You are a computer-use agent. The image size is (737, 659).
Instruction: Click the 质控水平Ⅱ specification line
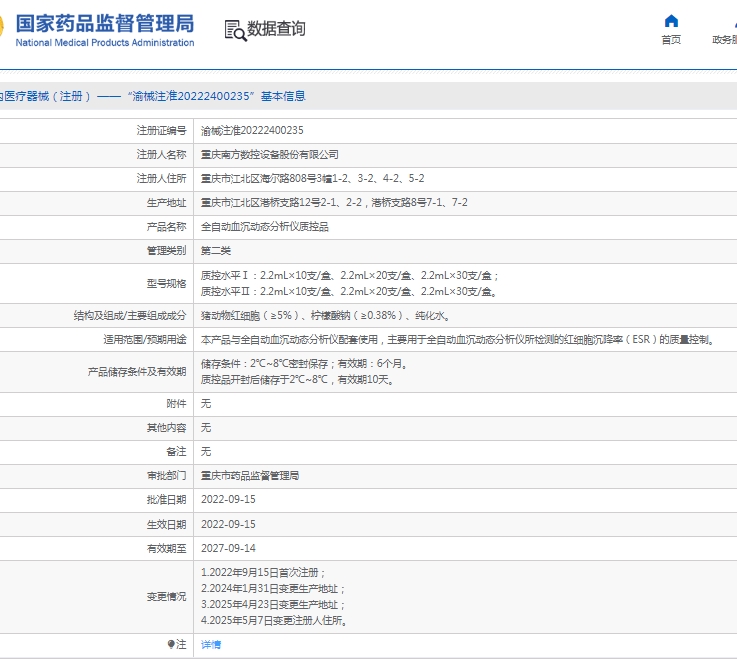[x=349, y=291]
